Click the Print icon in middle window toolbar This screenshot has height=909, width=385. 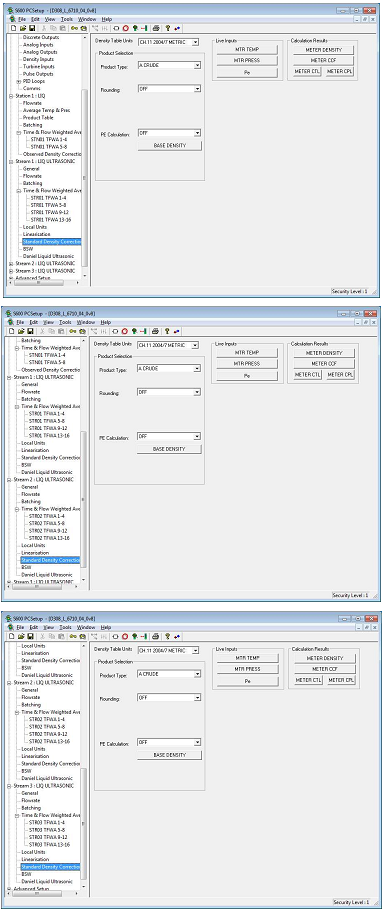(155, 331)
